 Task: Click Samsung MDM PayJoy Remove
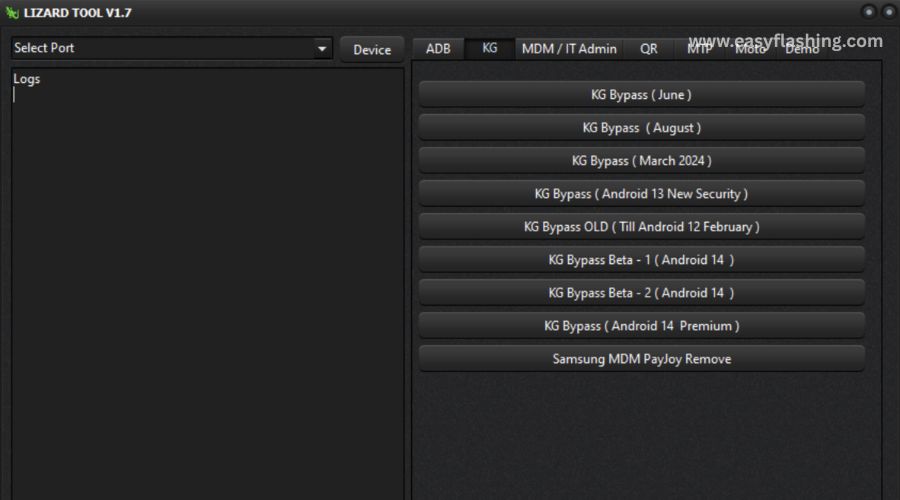pyautogui.click(x=642, y=359)
